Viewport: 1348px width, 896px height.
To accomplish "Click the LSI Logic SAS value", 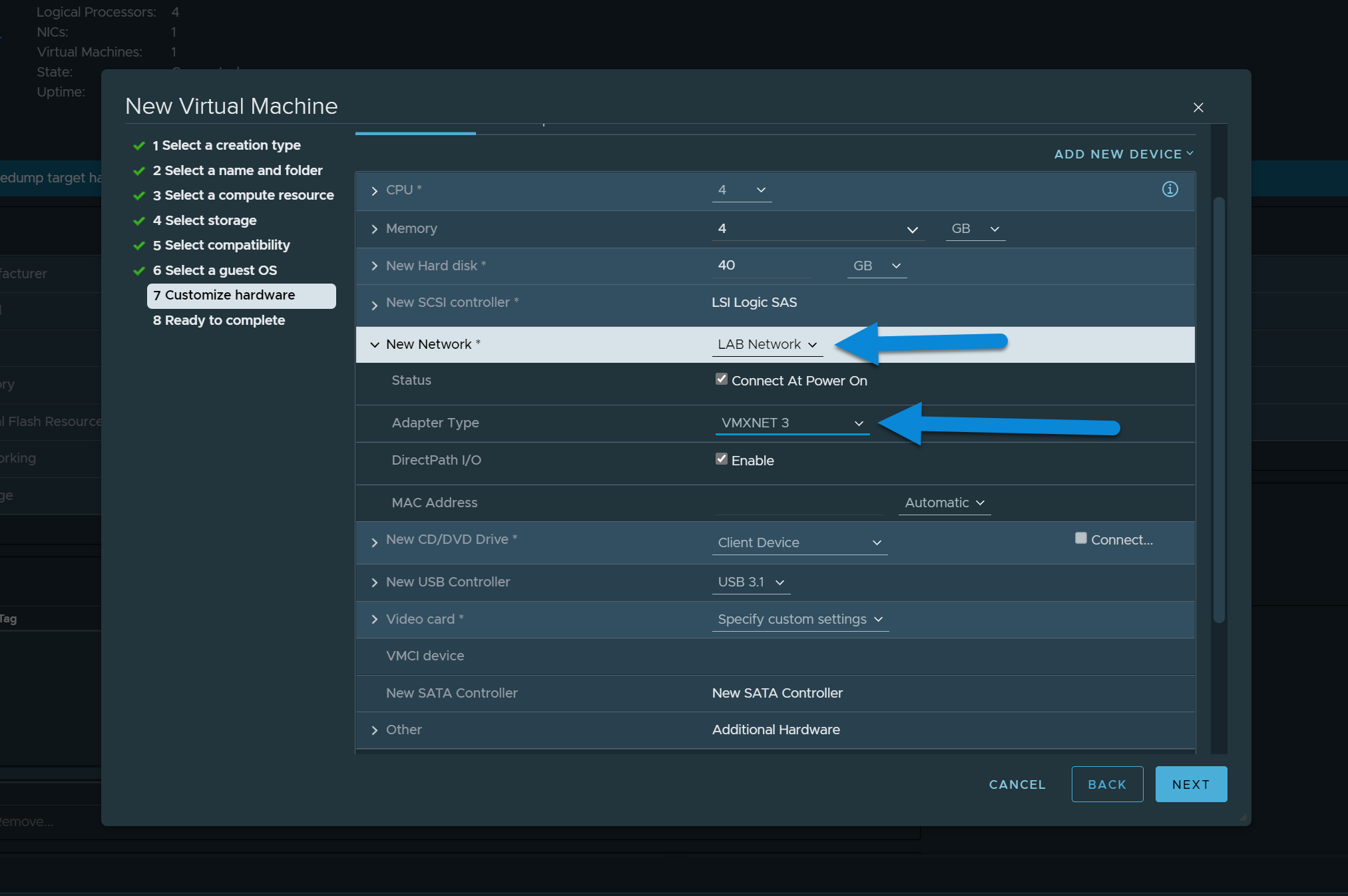I will coord(754,302).
